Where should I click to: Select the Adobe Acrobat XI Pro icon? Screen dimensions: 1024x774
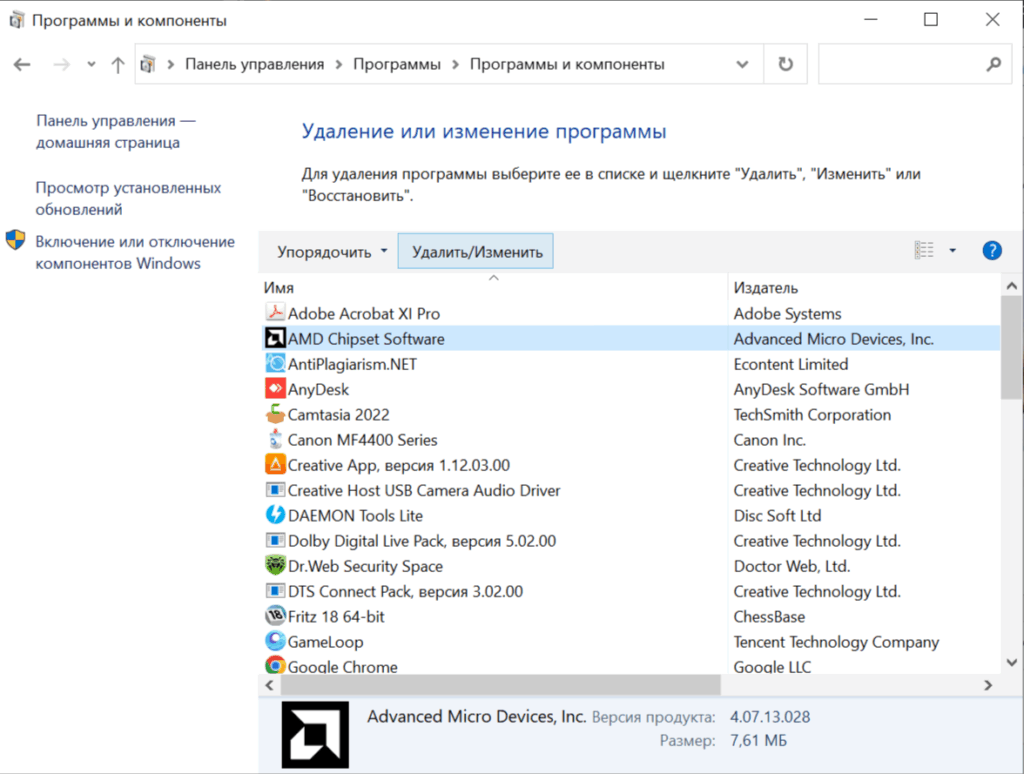coord(275,313)
